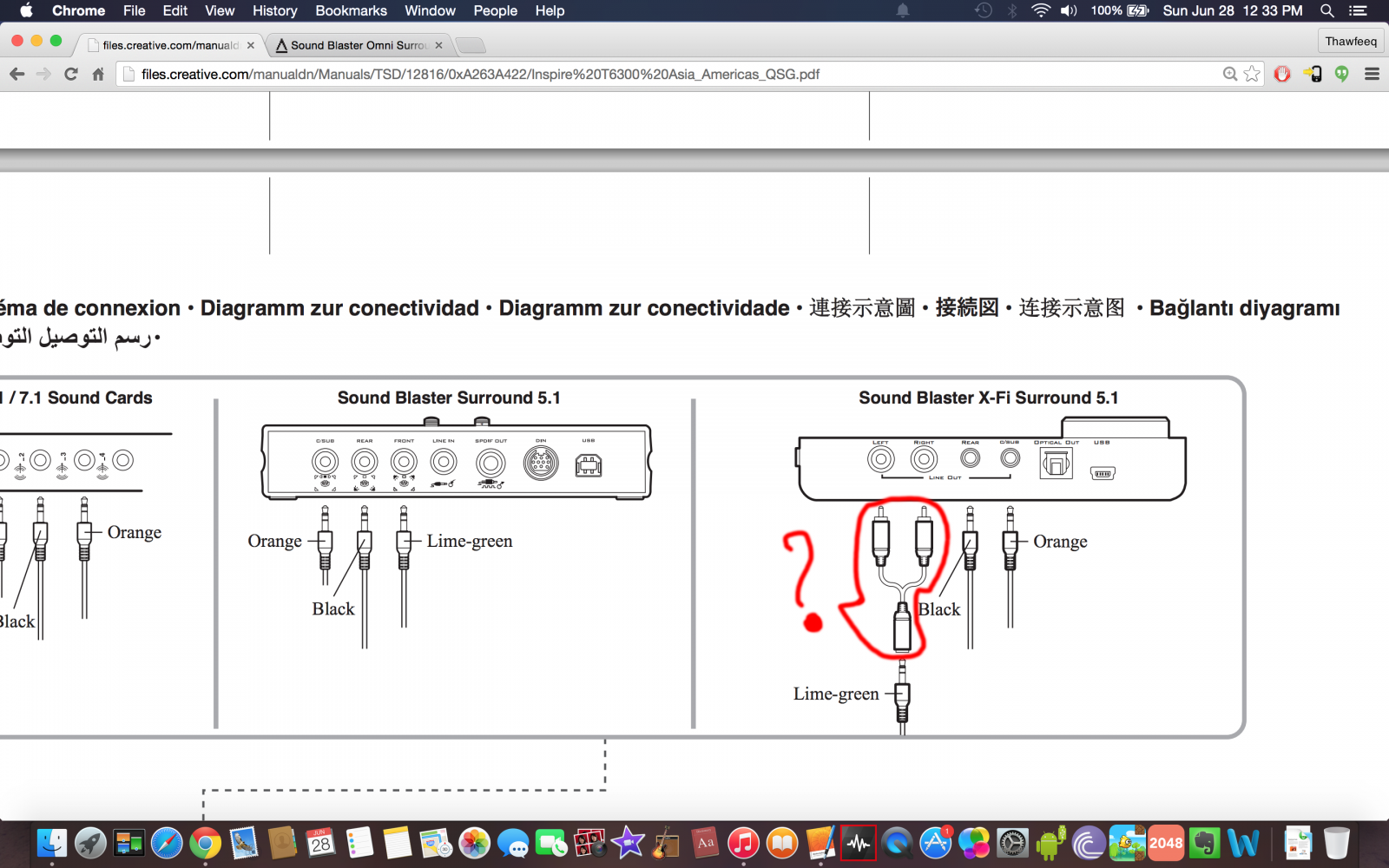
Task: Open Contacts book in Dock
Action: click(282, 843)
